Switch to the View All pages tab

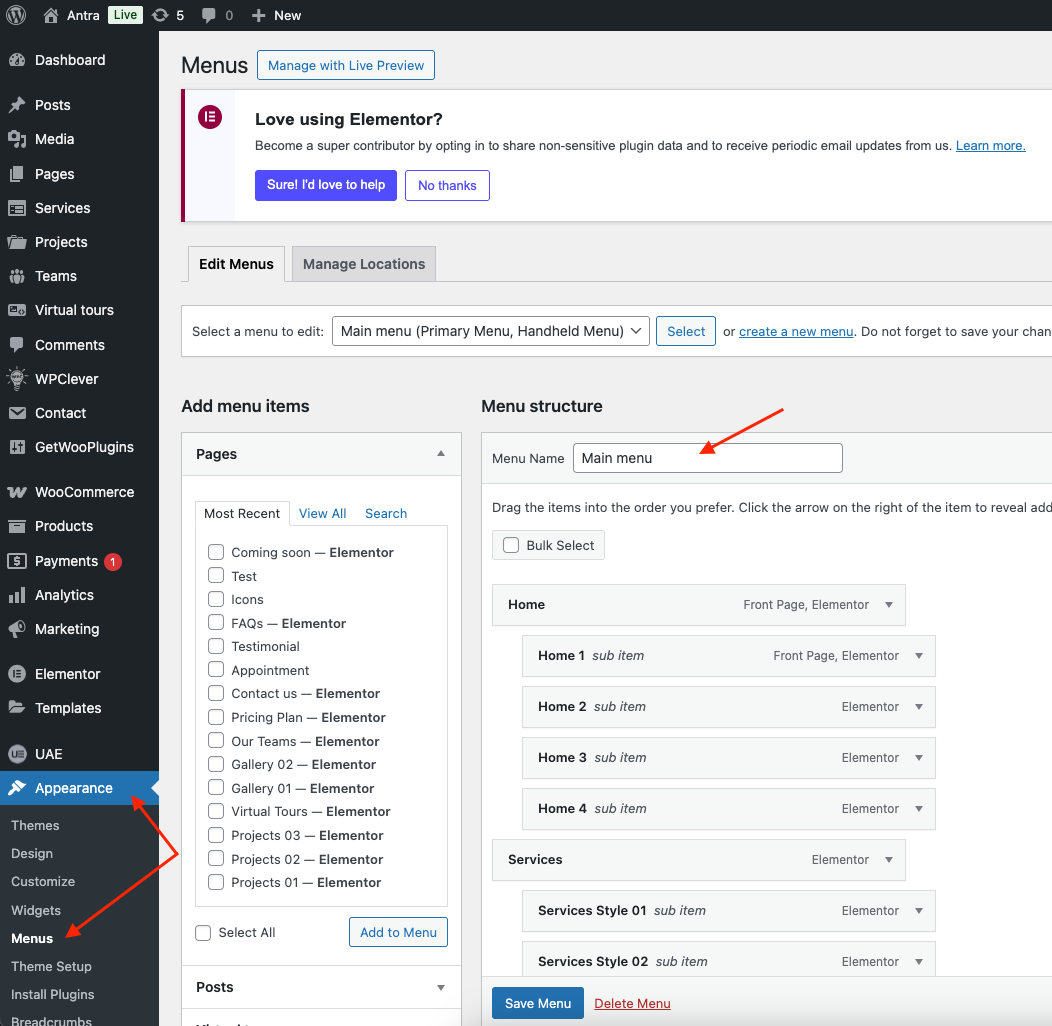click(x=322, y=513)
